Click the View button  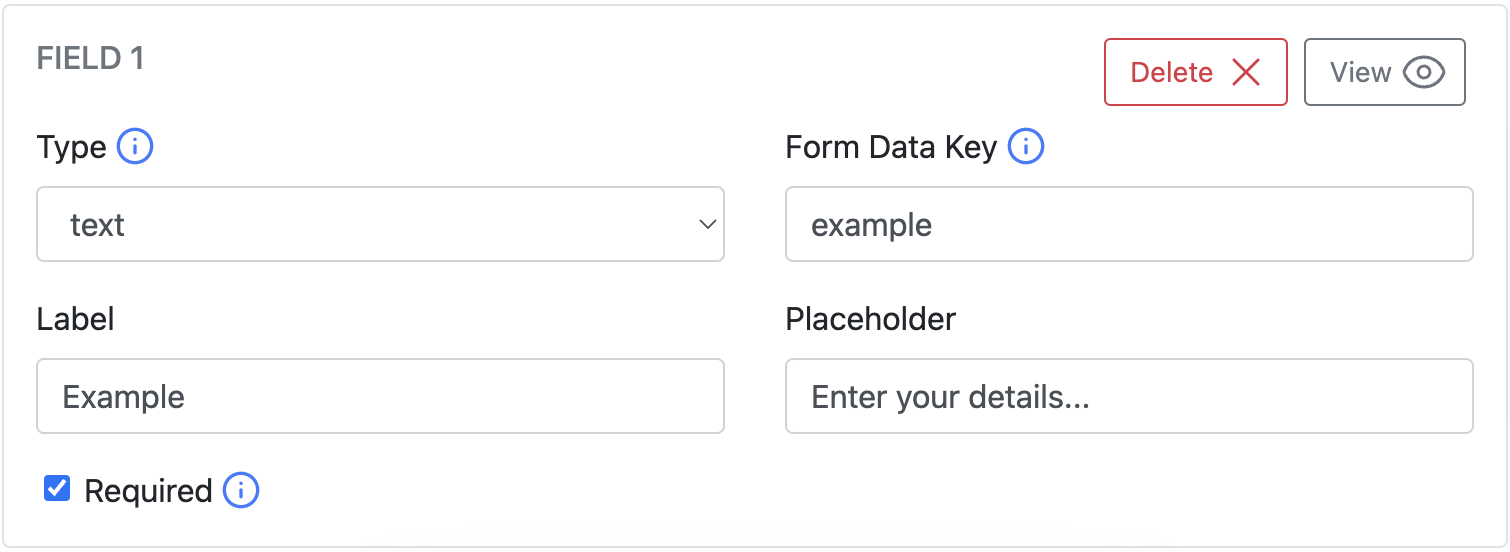(1384, 72)
